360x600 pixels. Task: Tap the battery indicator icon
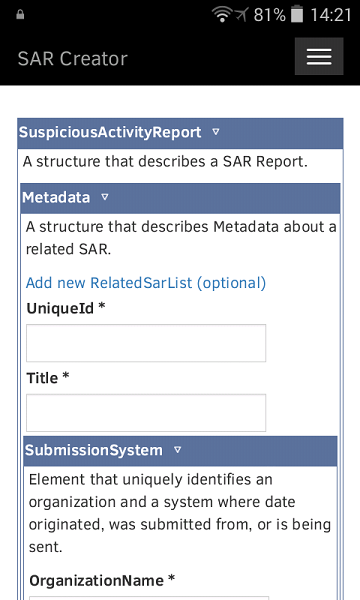(297, 15)
